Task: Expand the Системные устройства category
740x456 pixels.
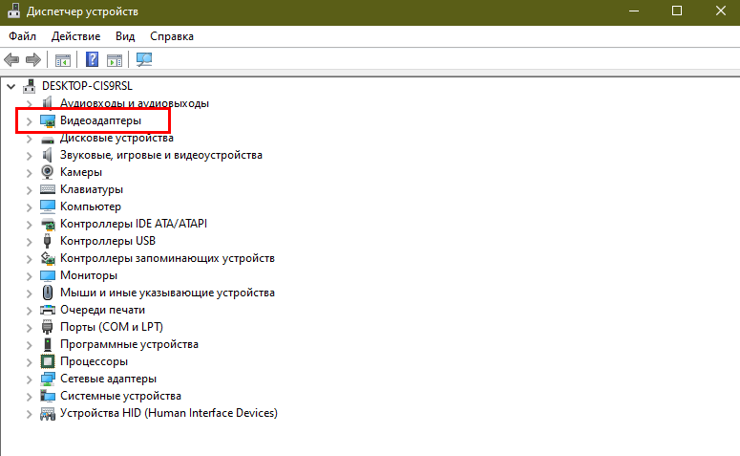Action: (x=29, y=397)
